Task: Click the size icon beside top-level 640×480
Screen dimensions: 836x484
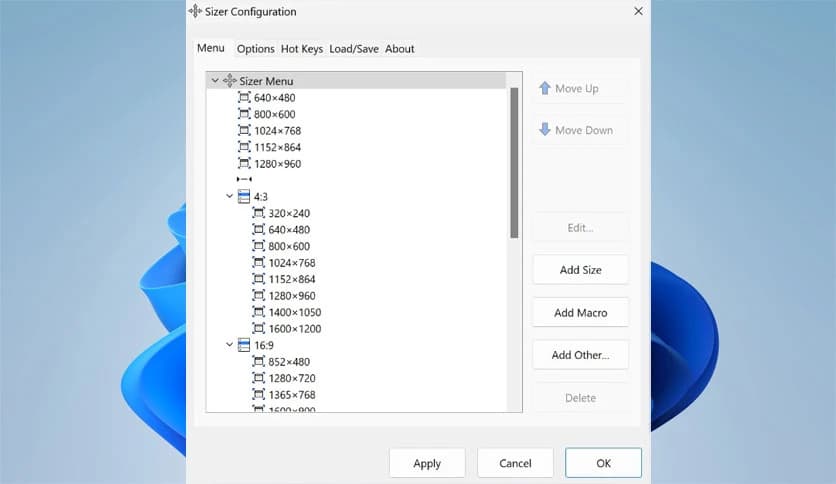Action: click(x=244, y=97)
